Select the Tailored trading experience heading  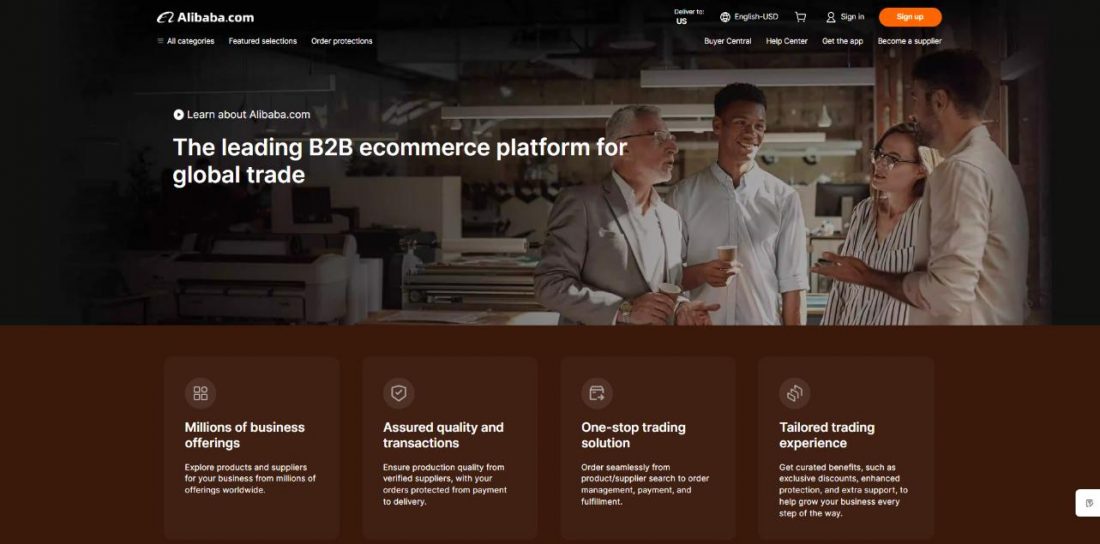tap(827, 435)
